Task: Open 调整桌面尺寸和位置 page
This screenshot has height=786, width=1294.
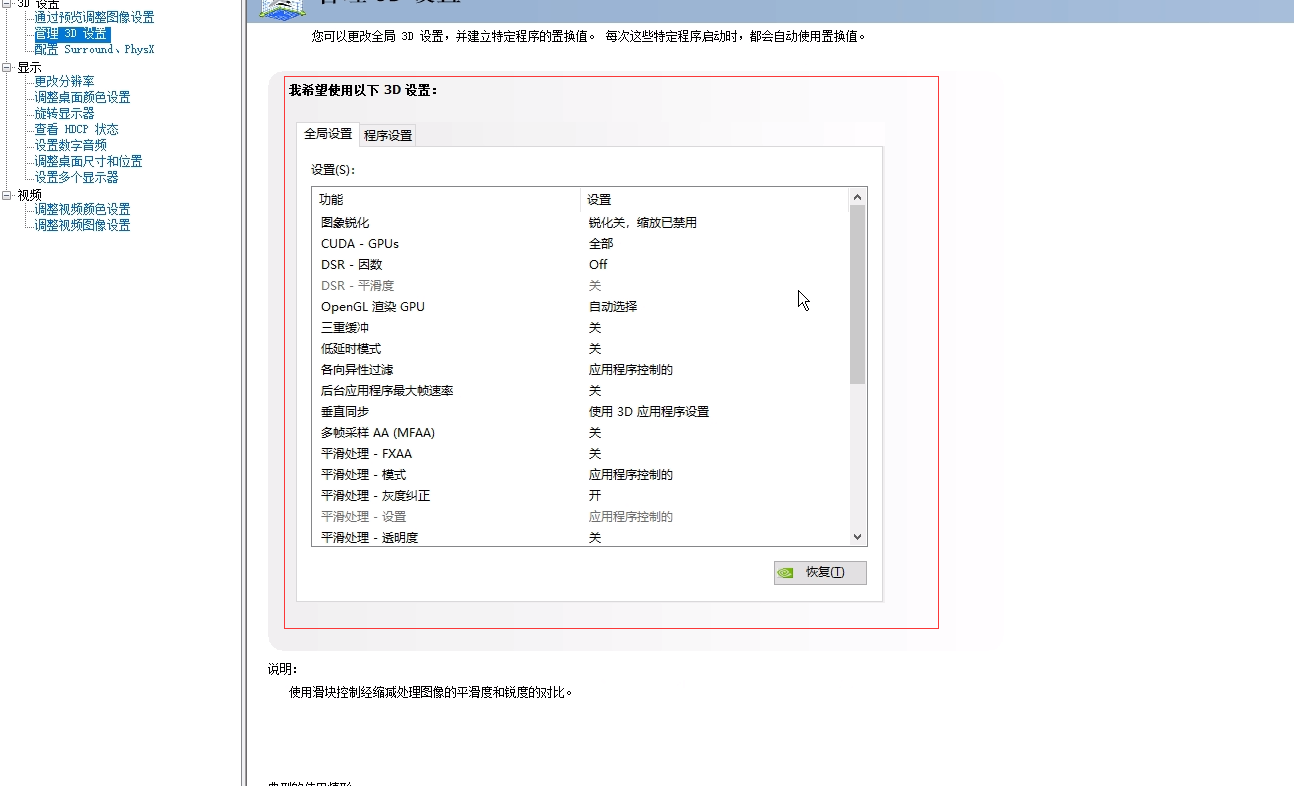Action: tap(88, 162)
